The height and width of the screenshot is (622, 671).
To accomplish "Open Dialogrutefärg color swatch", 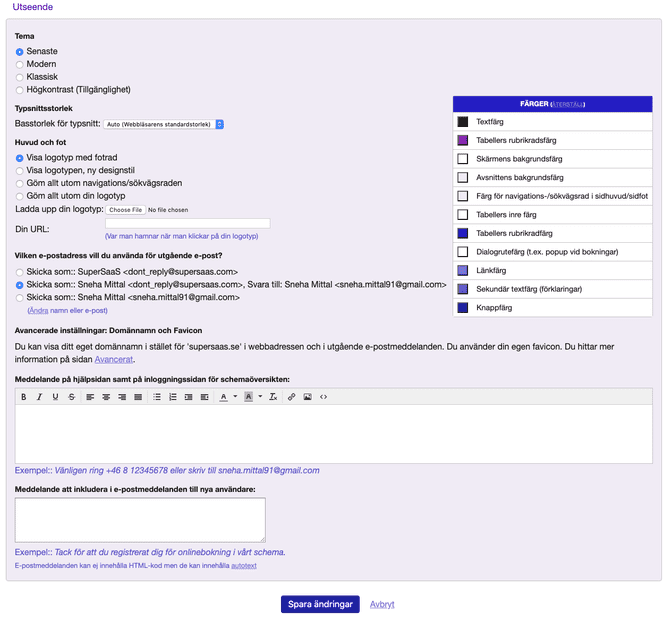I will pos(463,252).
